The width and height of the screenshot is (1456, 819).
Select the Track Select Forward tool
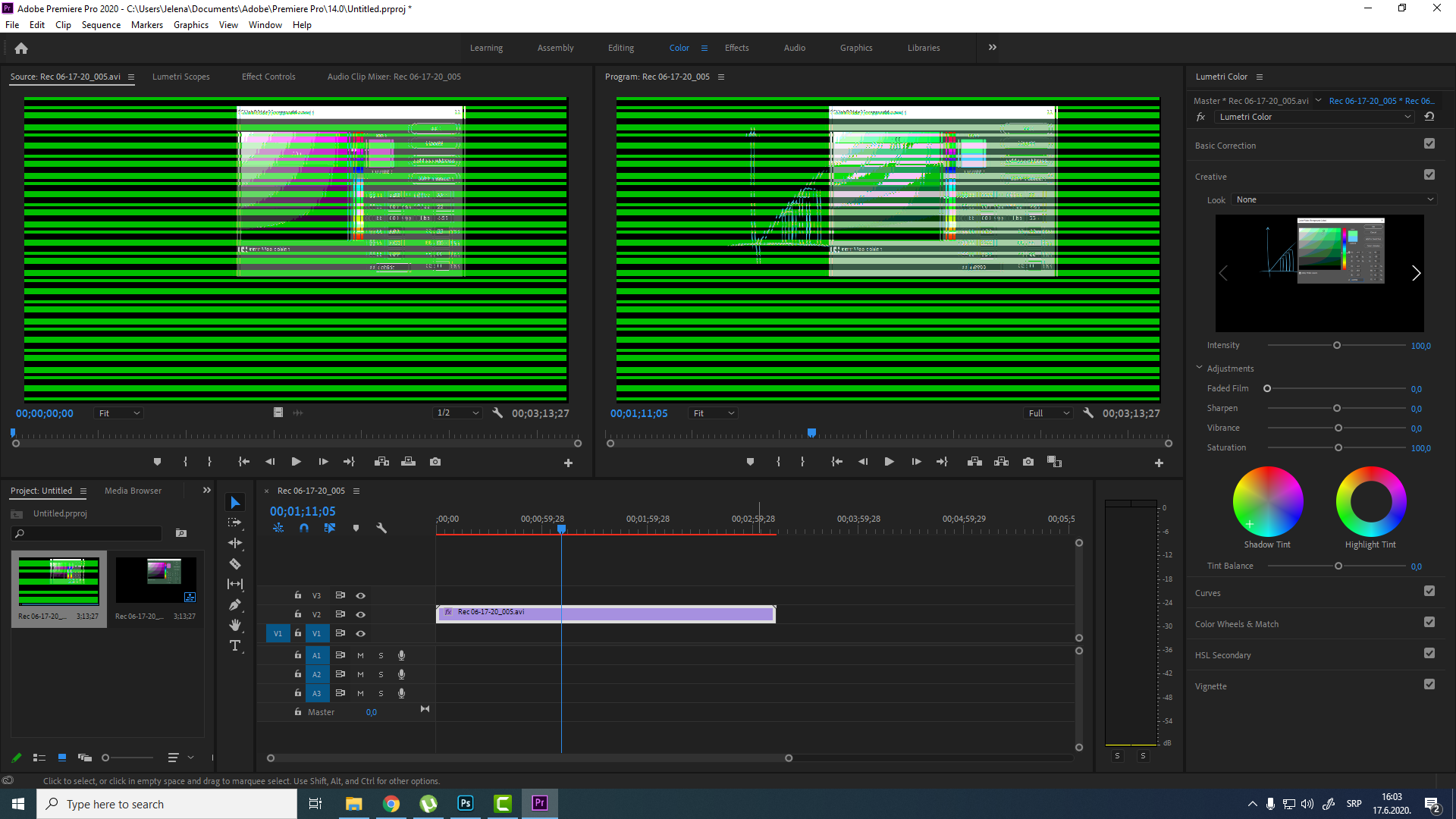[x=234, y=523]
